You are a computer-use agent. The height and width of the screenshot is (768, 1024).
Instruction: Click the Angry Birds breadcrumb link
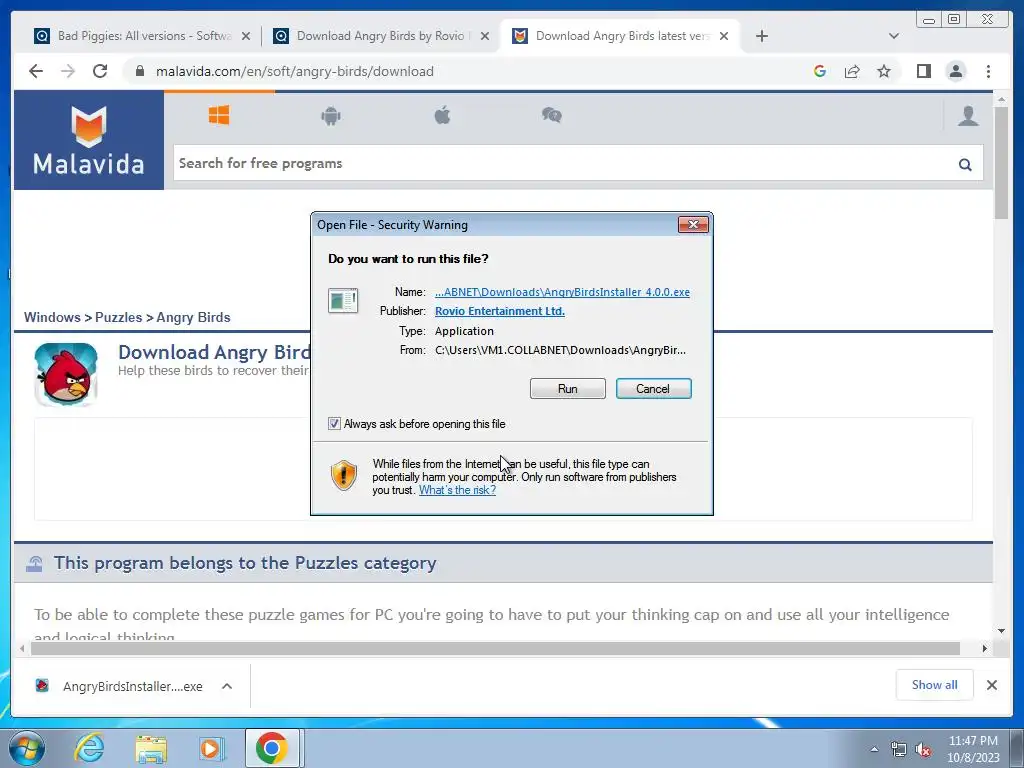point(193,317)
